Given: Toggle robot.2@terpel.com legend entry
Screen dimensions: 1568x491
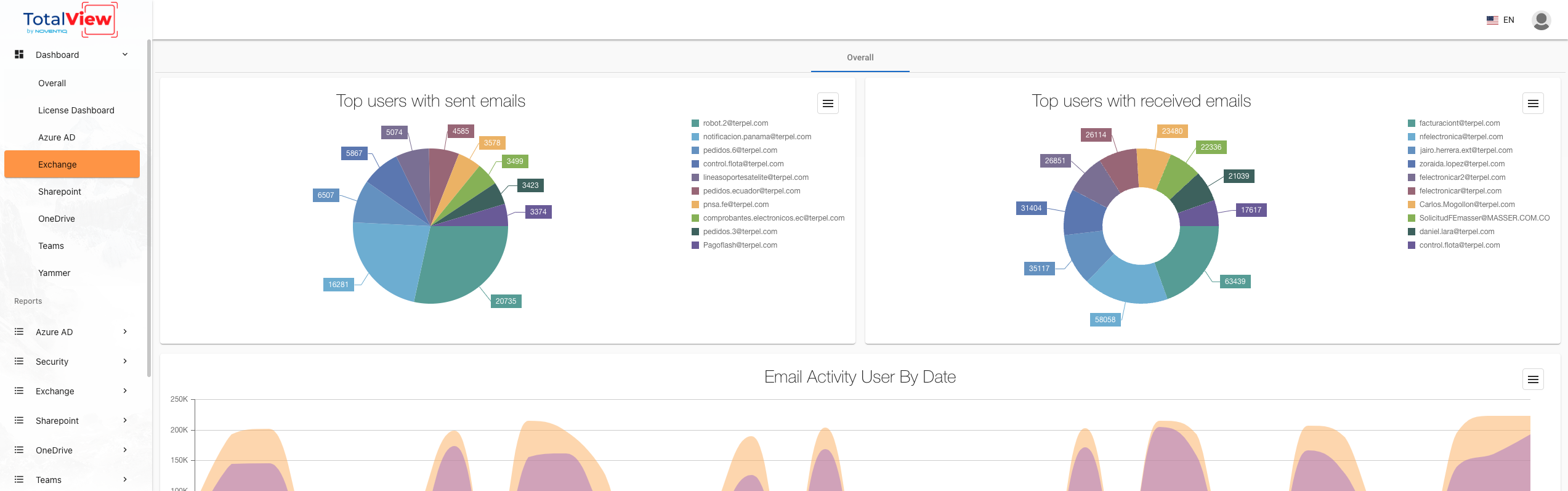Looking at the screenshot, I should (x=730, y=123).
